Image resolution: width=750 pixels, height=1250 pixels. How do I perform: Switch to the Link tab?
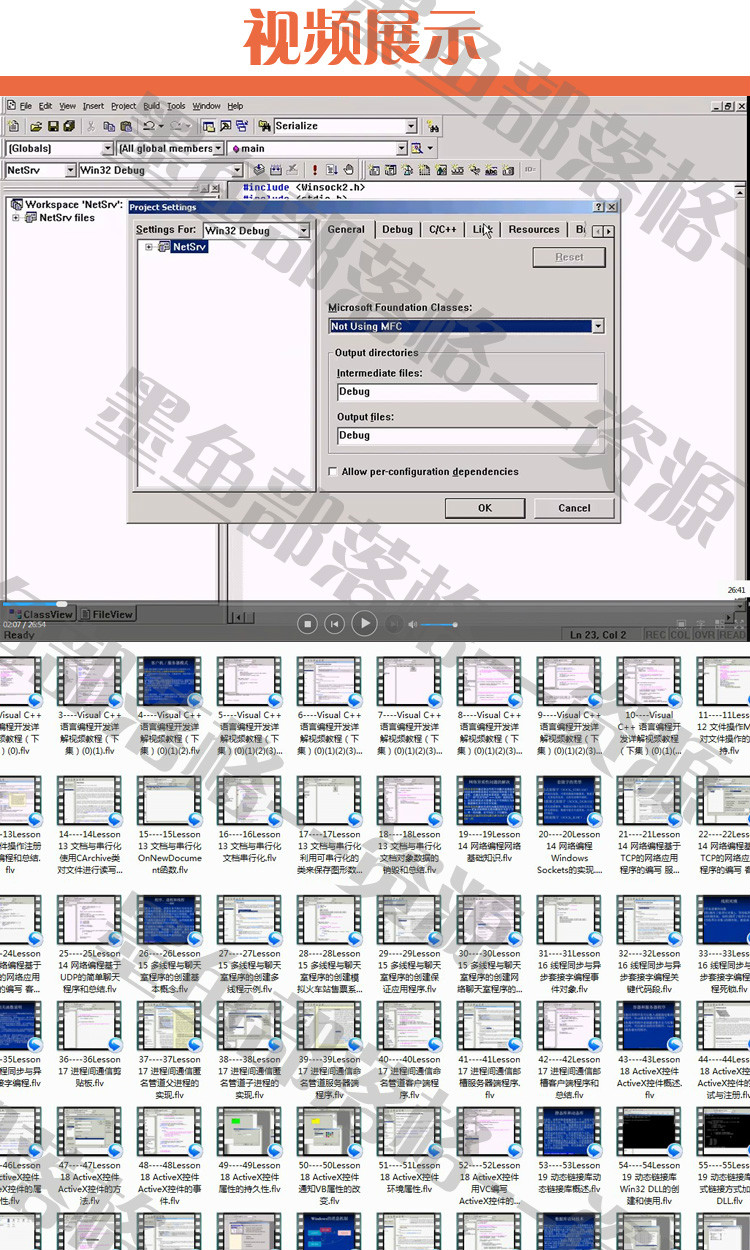tap(482, 229)
